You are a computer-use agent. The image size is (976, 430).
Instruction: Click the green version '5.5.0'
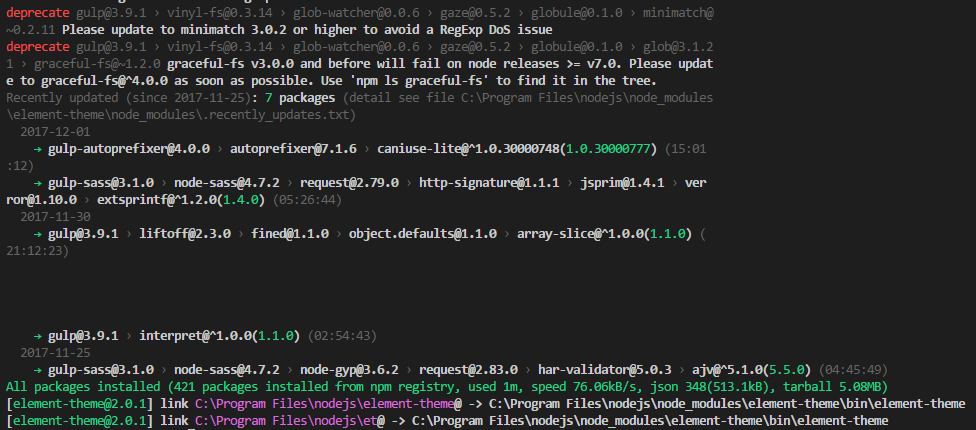point(787,370)
